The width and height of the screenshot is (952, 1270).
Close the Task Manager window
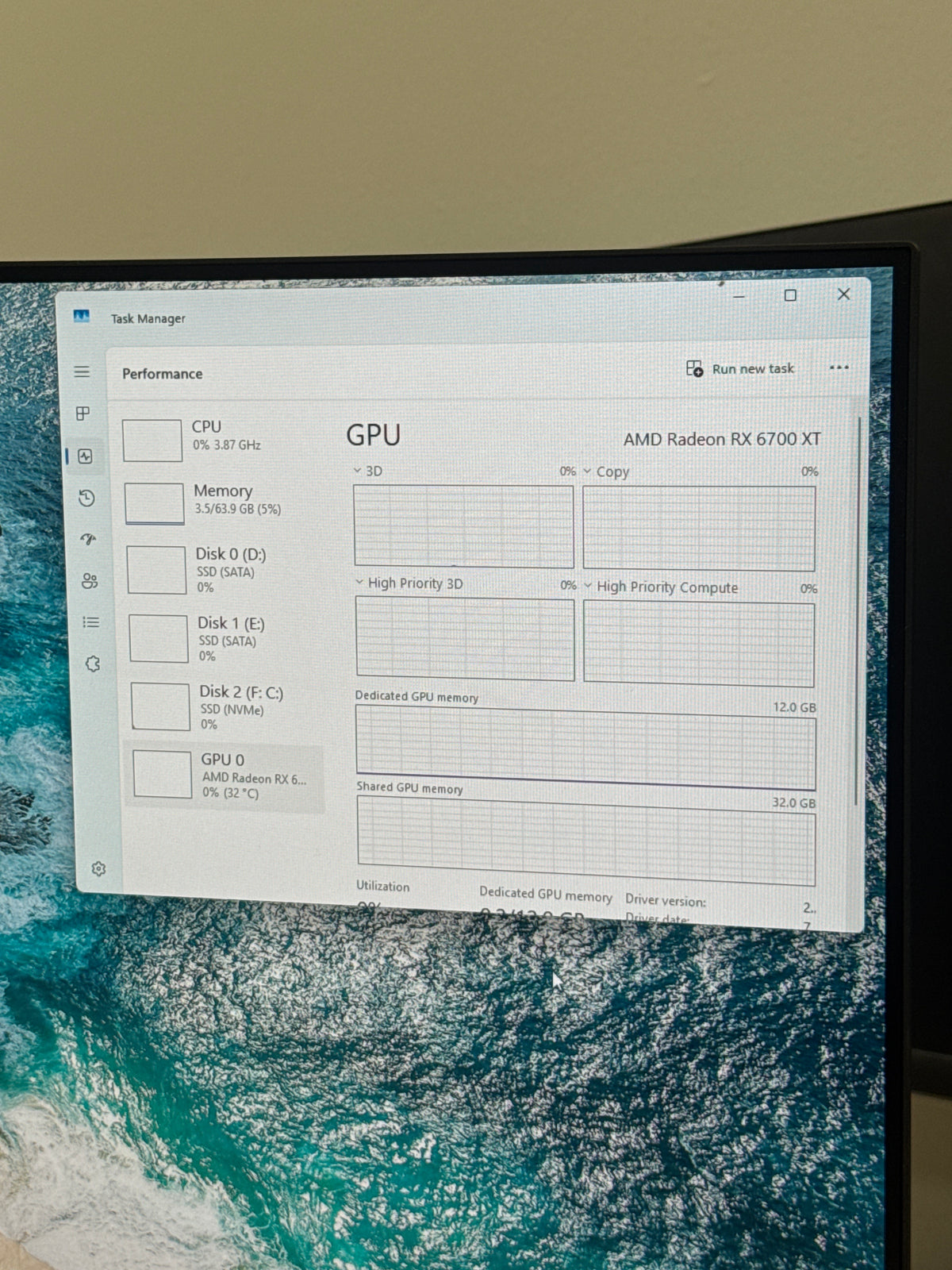click(844, 294)
